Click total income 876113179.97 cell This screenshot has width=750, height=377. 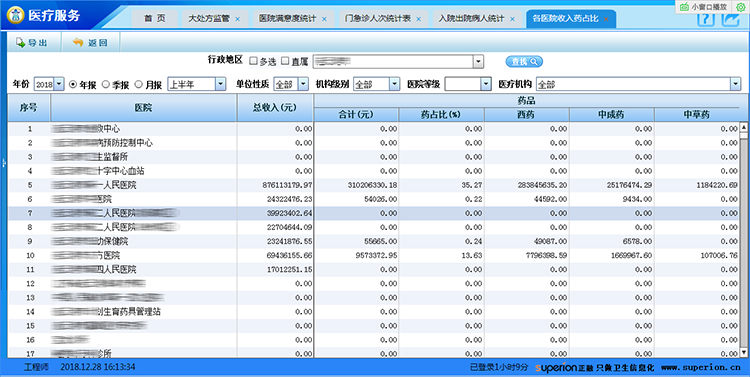point(275,185)
